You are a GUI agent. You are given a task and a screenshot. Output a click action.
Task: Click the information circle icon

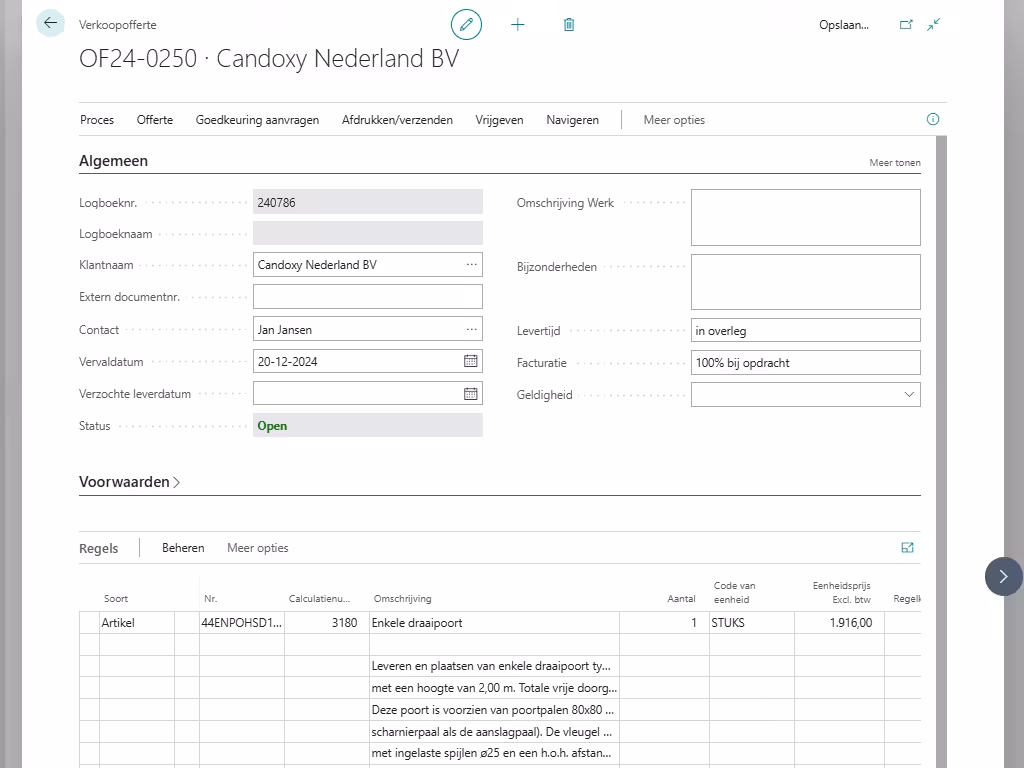(933, 119)
